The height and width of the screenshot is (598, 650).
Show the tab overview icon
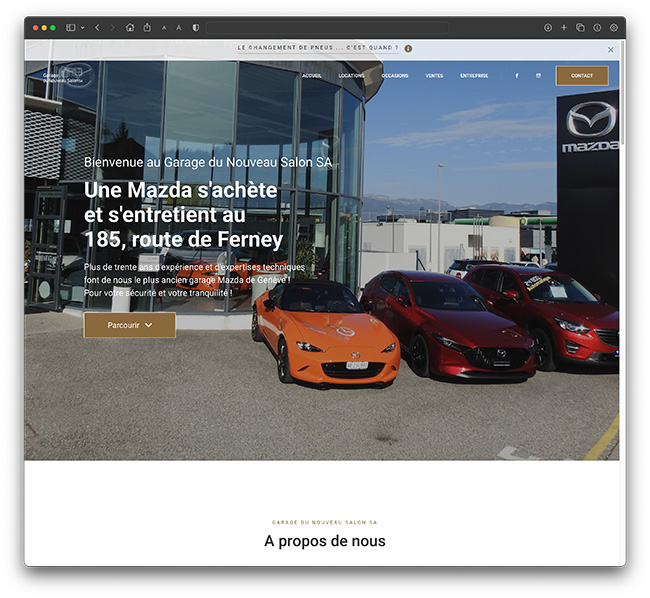[x=580, y=28]
